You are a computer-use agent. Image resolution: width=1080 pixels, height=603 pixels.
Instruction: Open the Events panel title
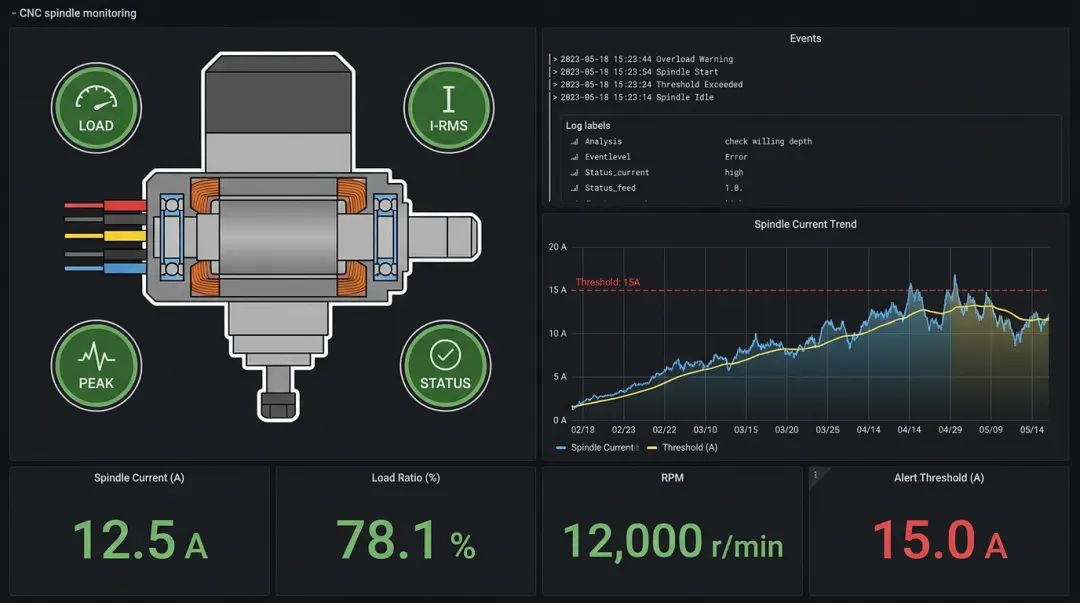pos(805,39)
